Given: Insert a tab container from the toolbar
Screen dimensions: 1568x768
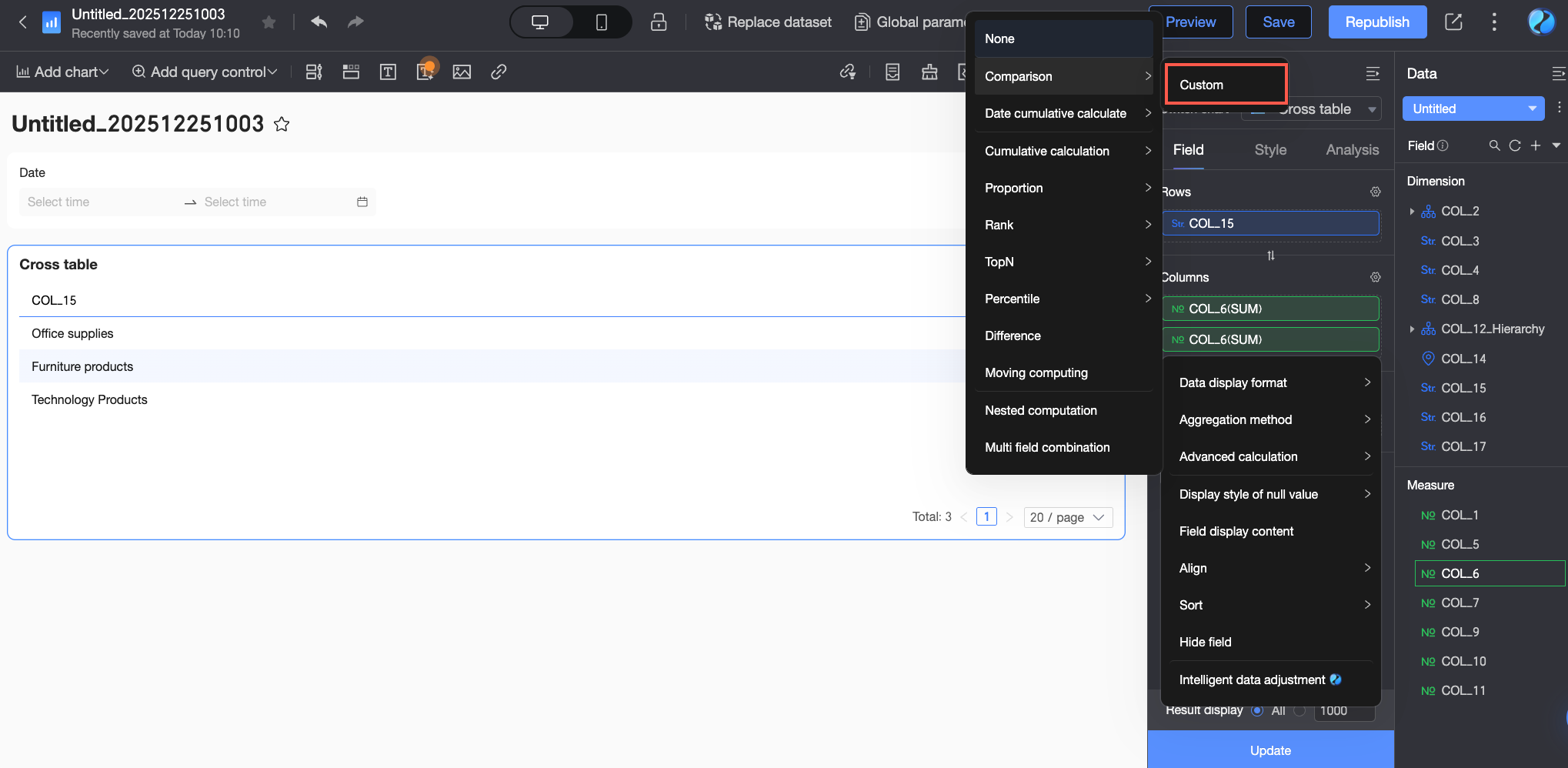Looking at the screenshot, I should coord(351,72).
